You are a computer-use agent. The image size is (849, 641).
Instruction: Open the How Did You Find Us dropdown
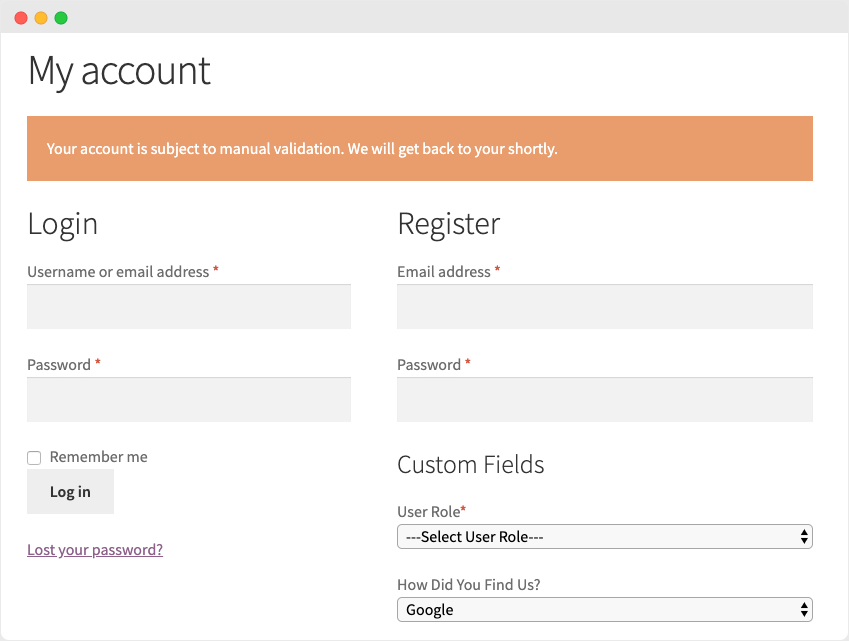coord(605,610)
